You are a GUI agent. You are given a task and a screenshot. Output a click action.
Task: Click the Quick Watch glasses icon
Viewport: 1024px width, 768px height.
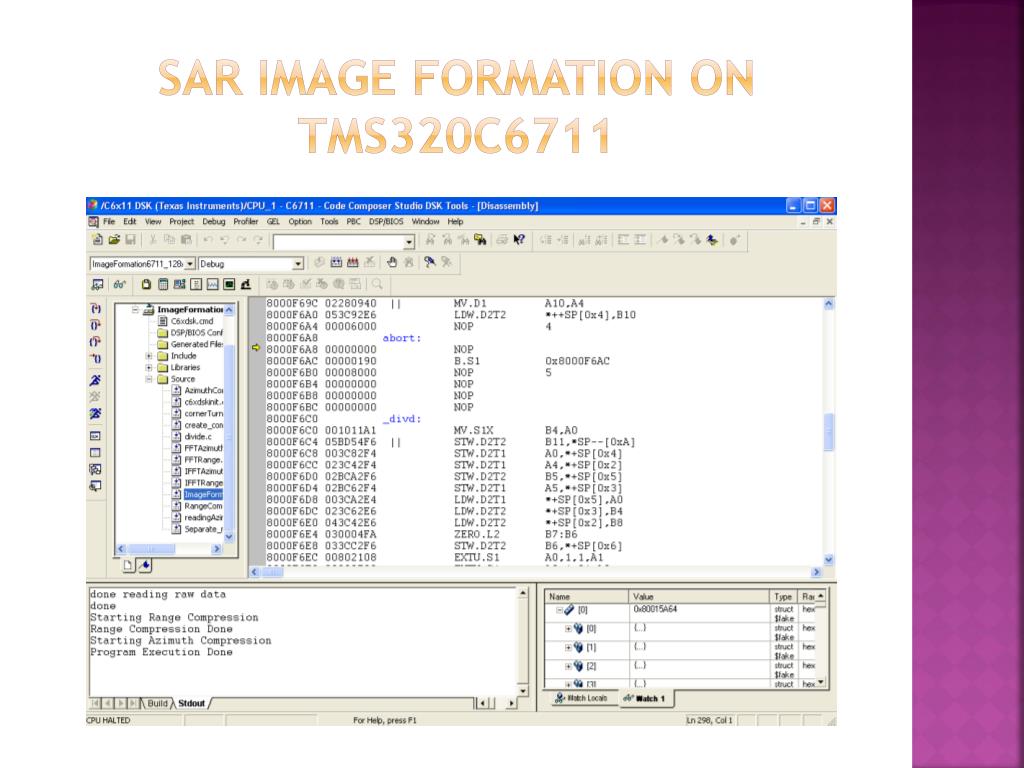tap(120, 284)
